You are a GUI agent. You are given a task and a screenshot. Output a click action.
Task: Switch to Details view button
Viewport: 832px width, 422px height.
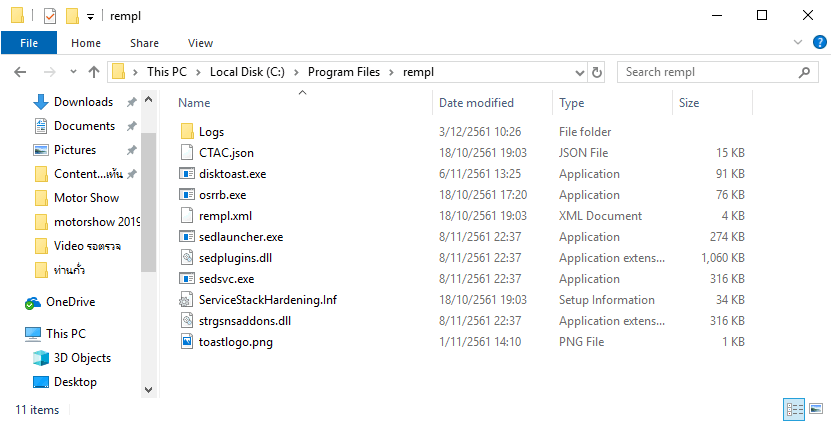pos(796,409)
